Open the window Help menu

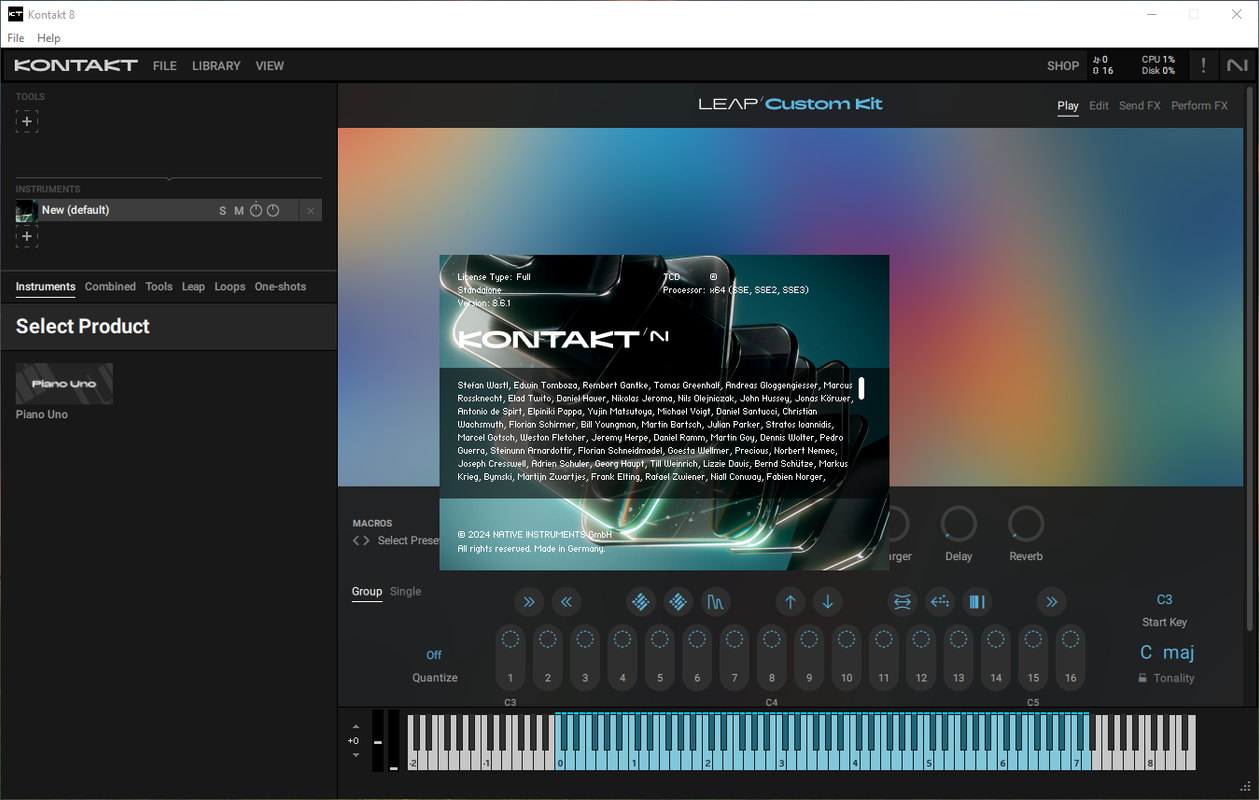[49, 38]
